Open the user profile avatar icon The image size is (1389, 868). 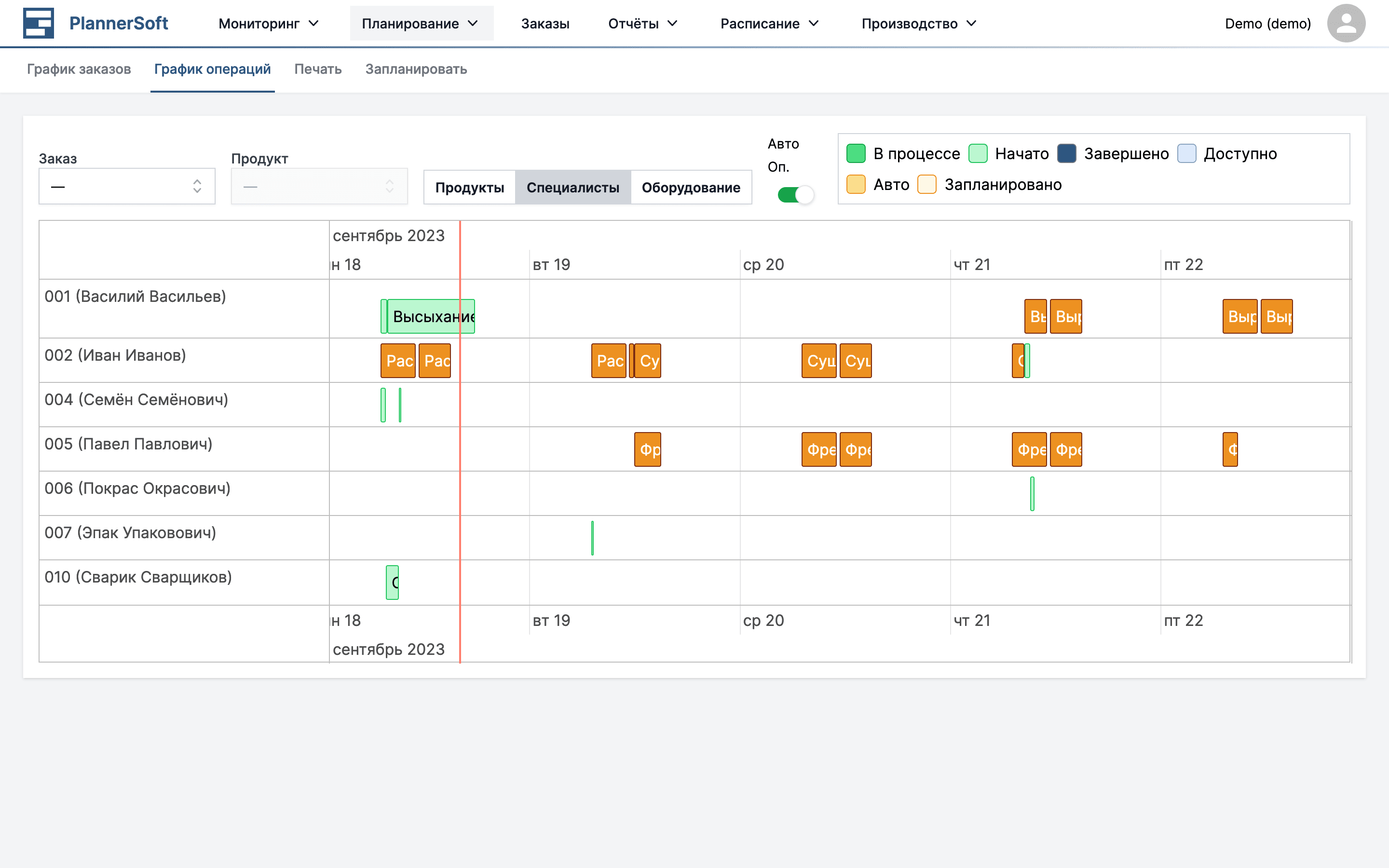pos(1347,23)
